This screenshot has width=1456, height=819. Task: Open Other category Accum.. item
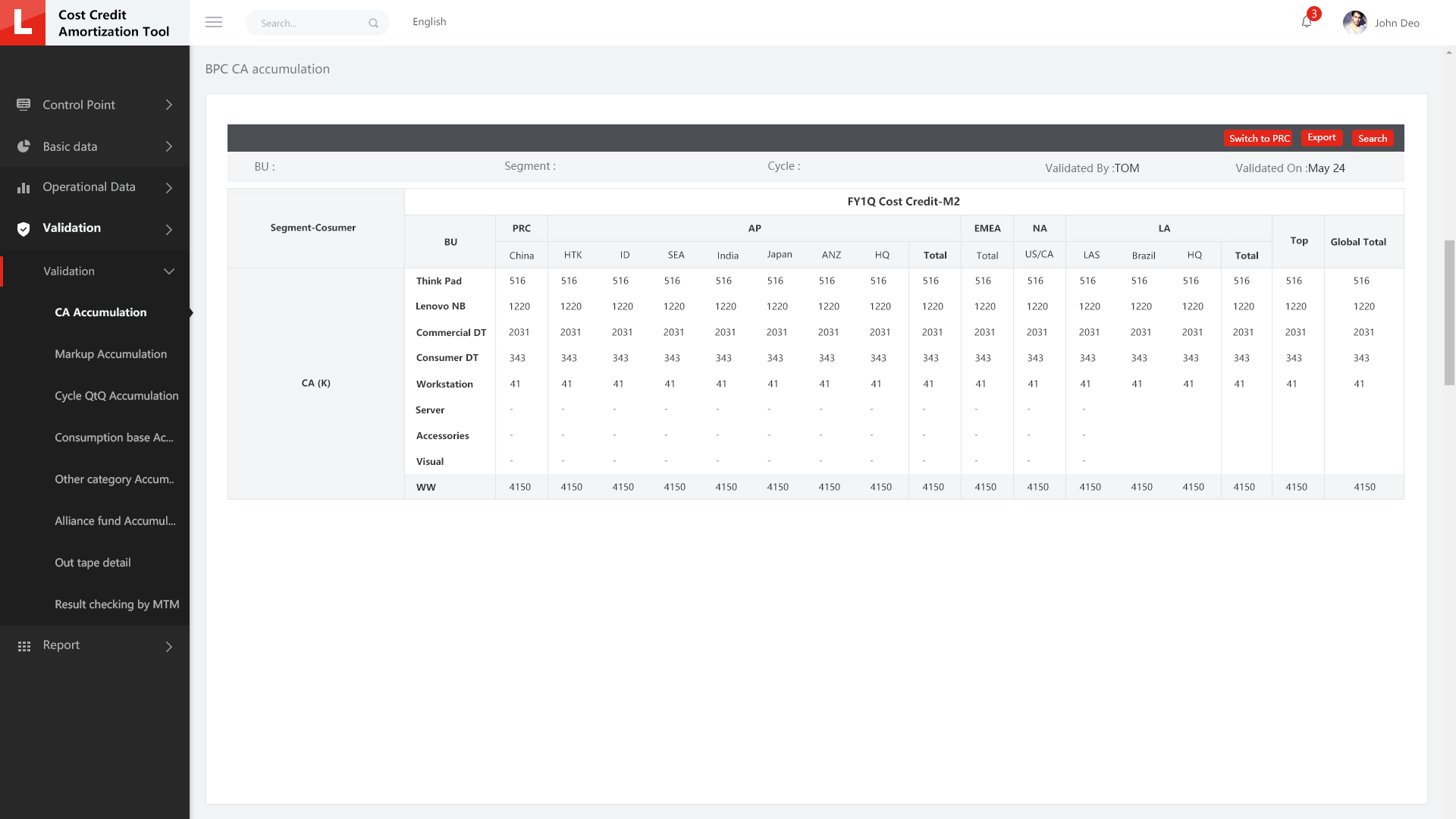tap(115, 479)
